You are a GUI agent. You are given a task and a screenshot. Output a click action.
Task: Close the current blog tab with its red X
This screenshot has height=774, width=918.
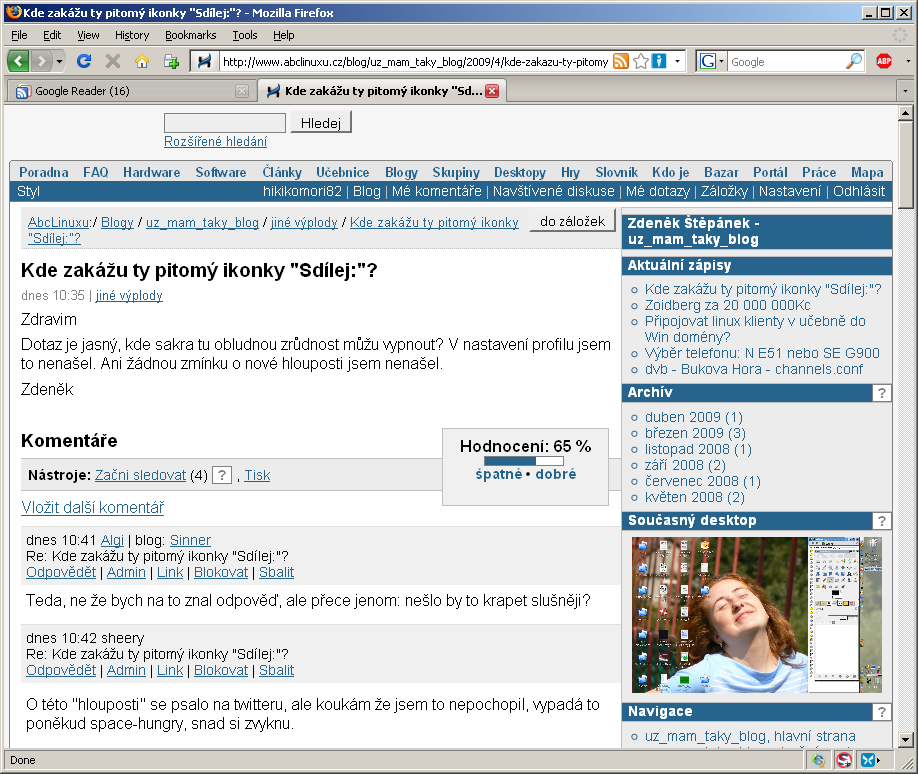(492, 91)
